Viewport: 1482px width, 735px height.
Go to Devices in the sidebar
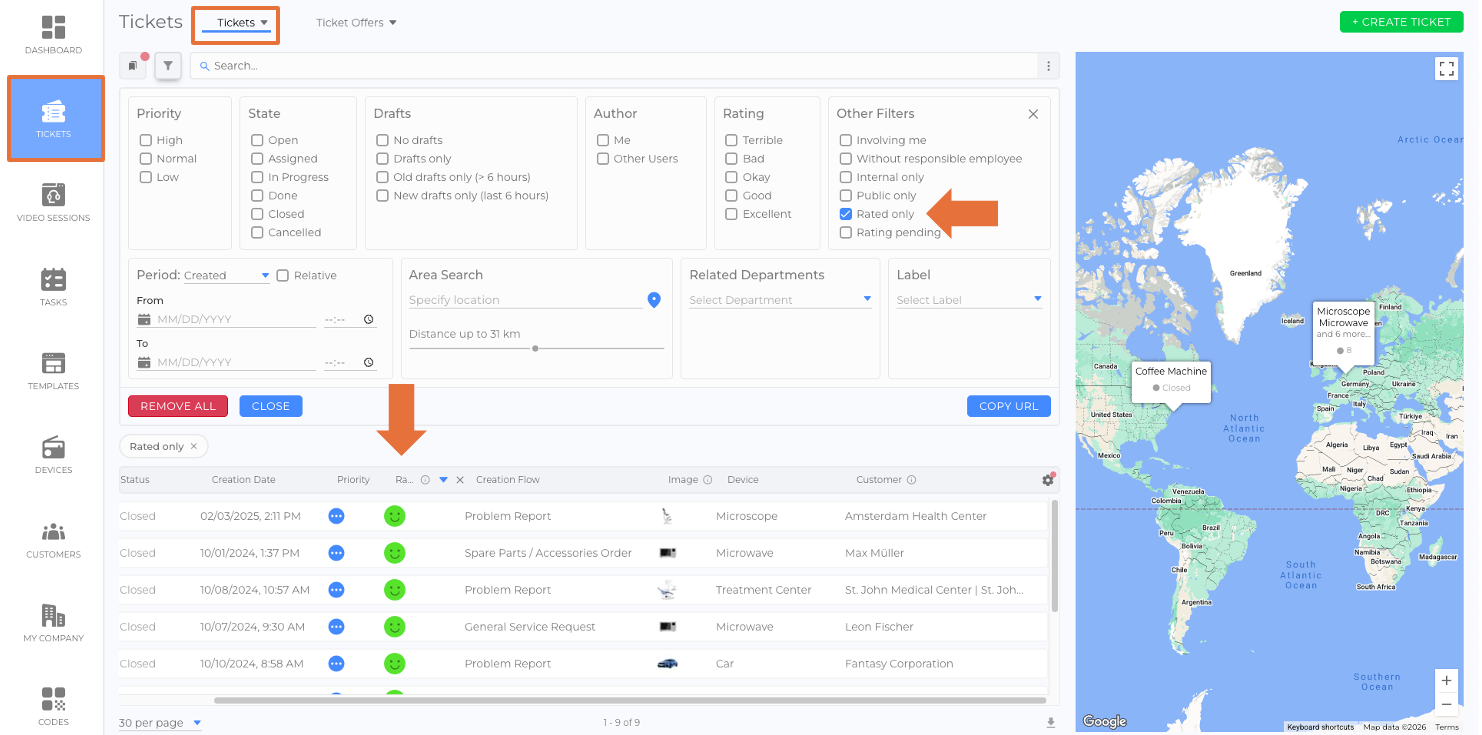pyautogui.click(x=53, y=454)
